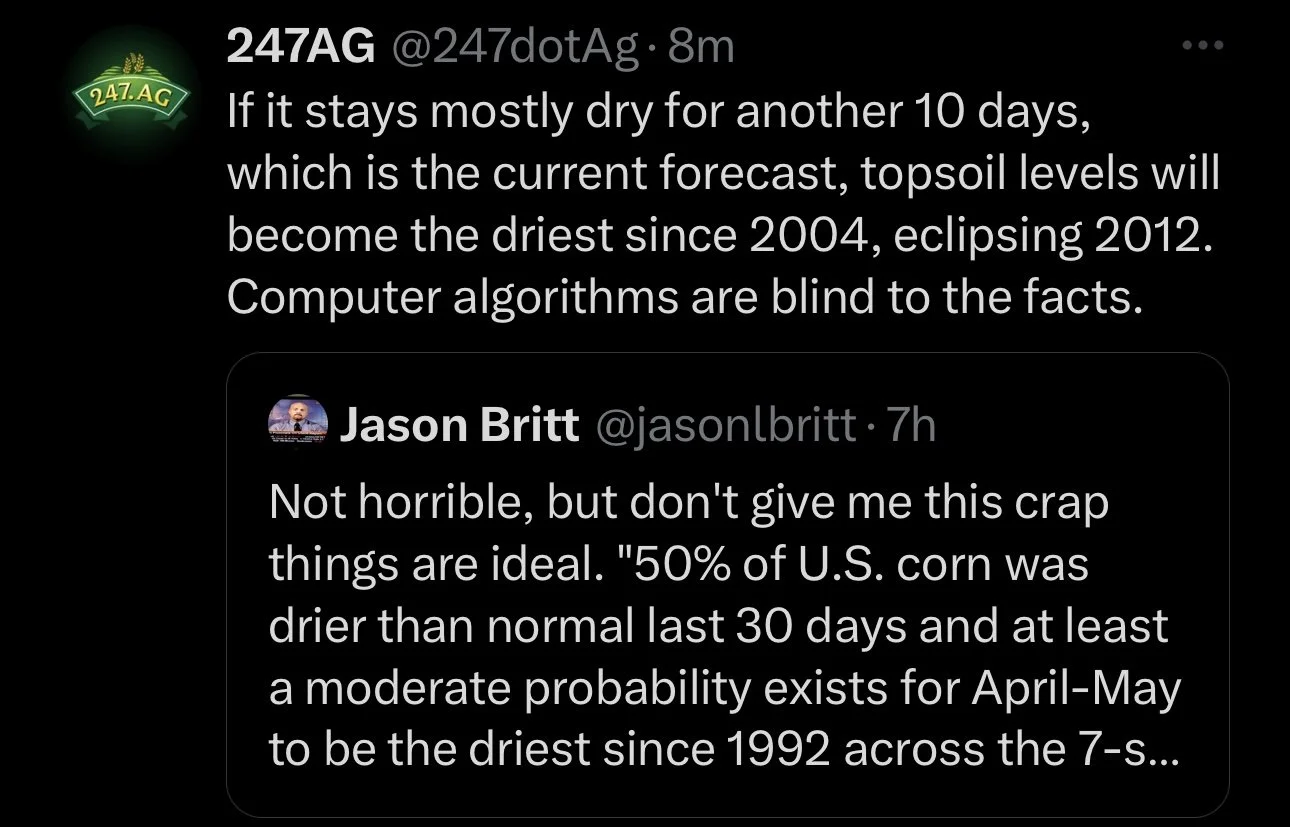Click the quoted line mentioning 'April-May'

(x=725, y=688)
